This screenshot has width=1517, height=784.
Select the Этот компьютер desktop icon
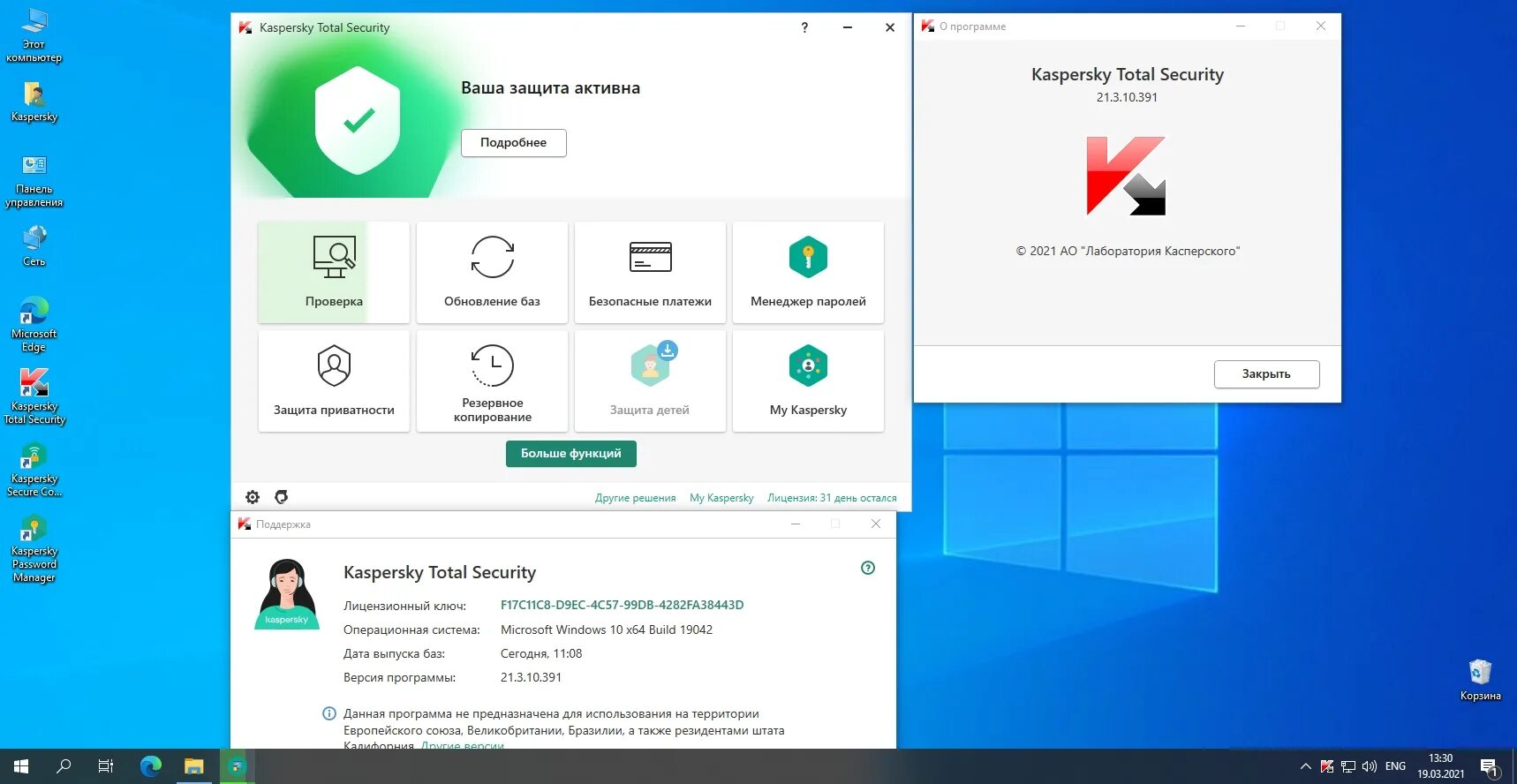(x=34, y=35)
